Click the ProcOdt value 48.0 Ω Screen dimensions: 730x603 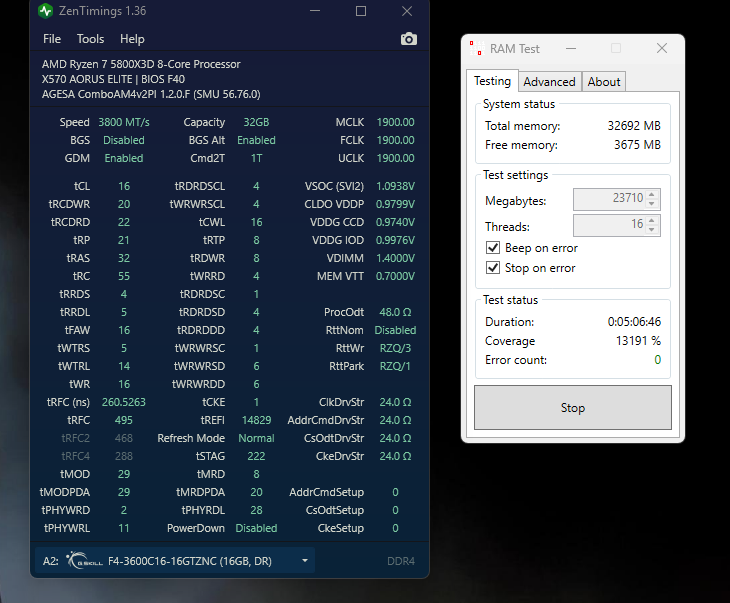pyautogui.click(x=395, y=312)
